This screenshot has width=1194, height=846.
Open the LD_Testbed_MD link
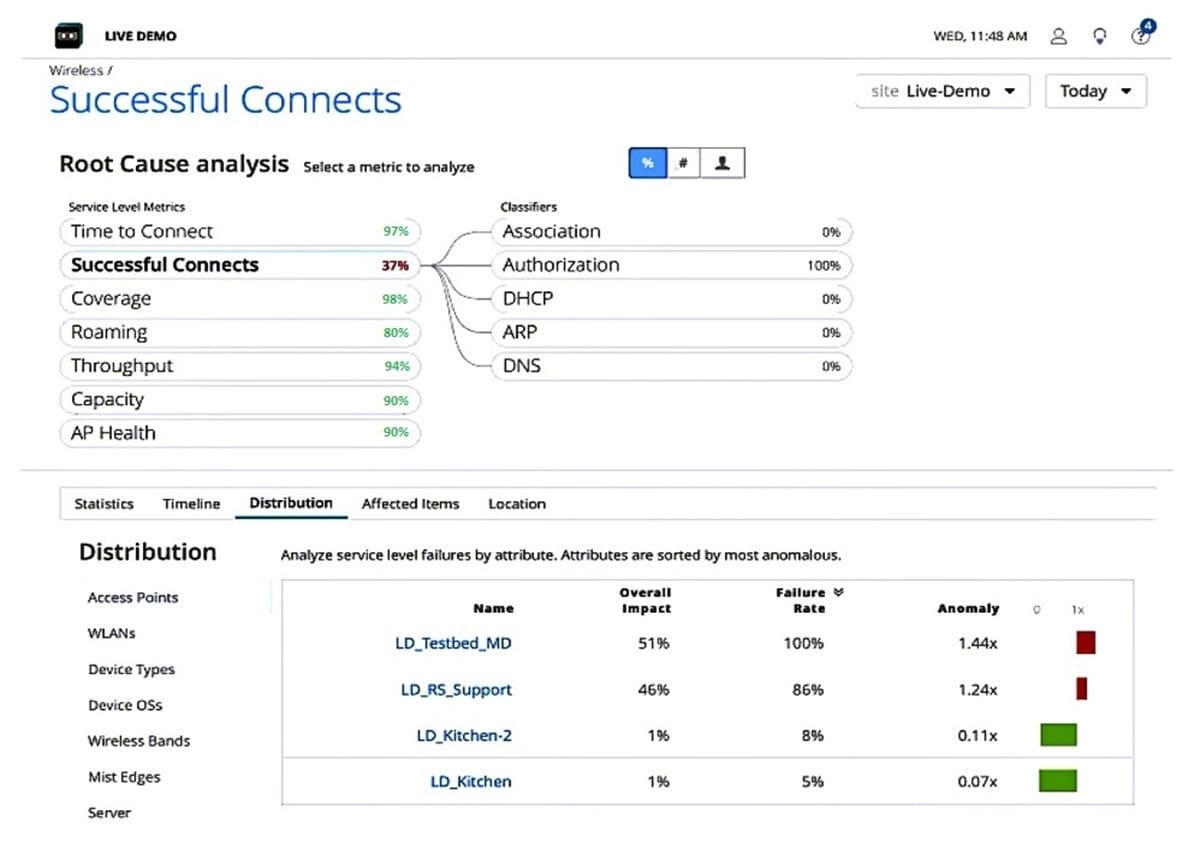coord(453,643)
